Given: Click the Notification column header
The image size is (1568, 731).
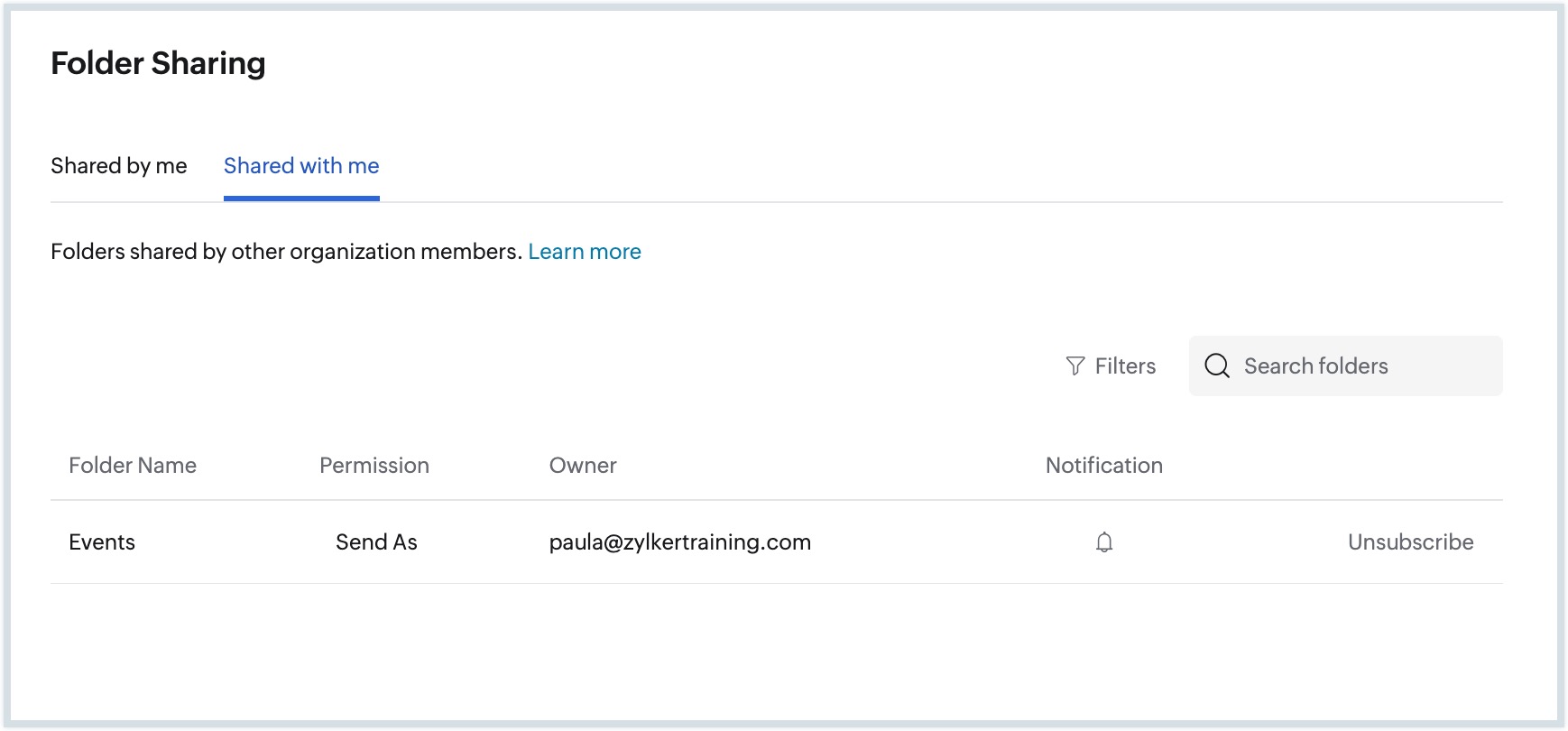Looking at the screenshot, I should pyautogui.click(x=1103, y=466).
